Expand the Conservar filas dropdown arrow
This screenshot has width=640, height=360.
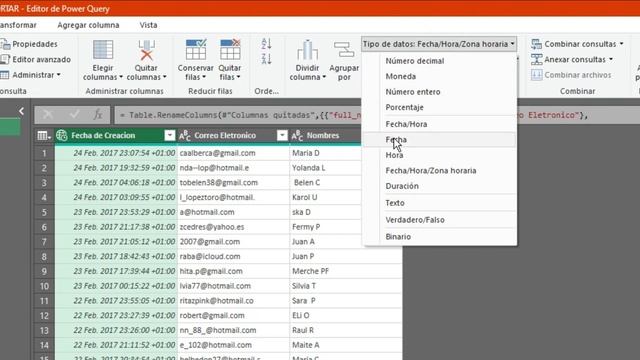[203, 77]
